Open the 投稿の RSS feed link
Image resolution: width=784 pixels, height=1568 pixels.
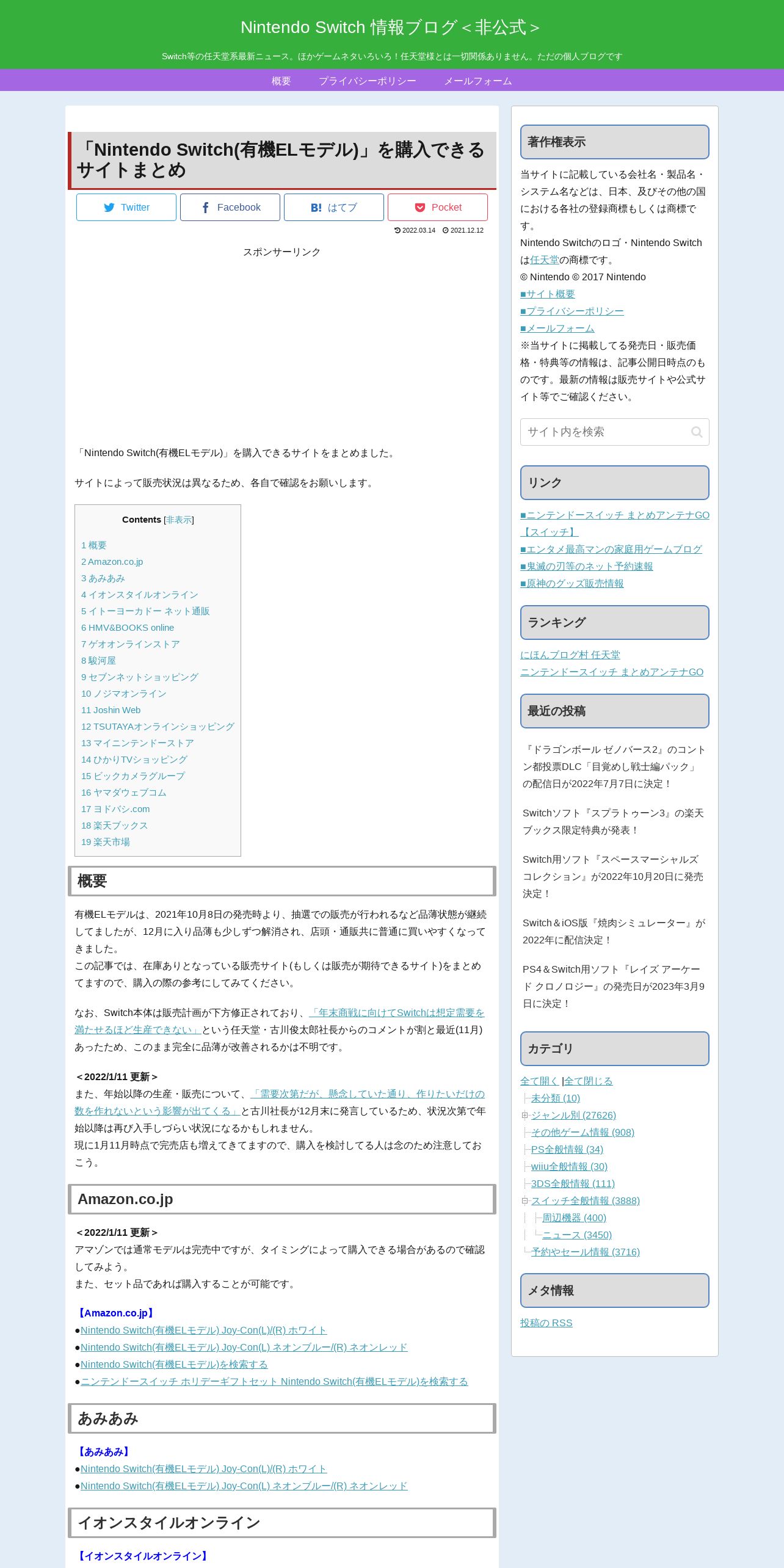tap(546, 1323)
